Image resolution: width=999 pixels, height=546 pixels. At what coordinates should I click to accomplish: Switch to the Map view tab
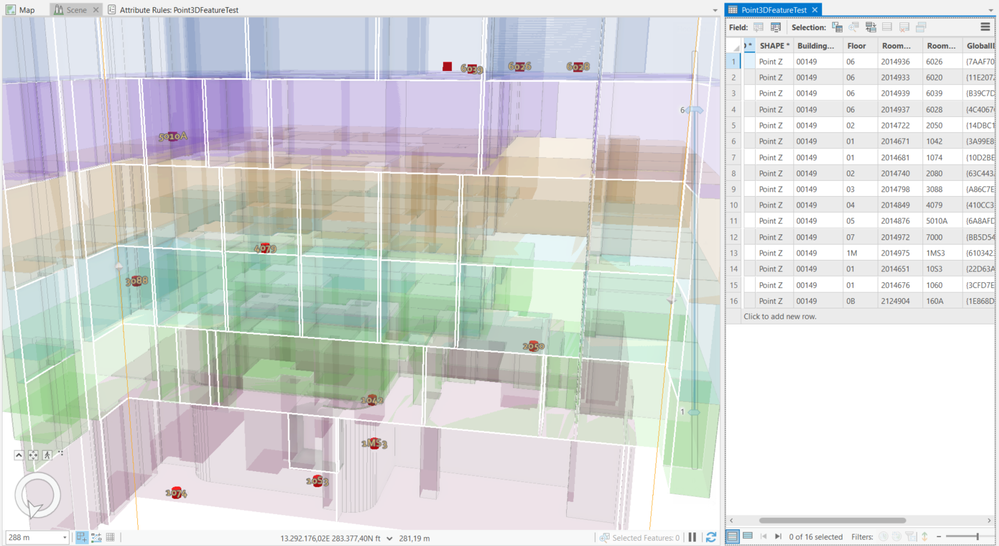click(21, 10)
